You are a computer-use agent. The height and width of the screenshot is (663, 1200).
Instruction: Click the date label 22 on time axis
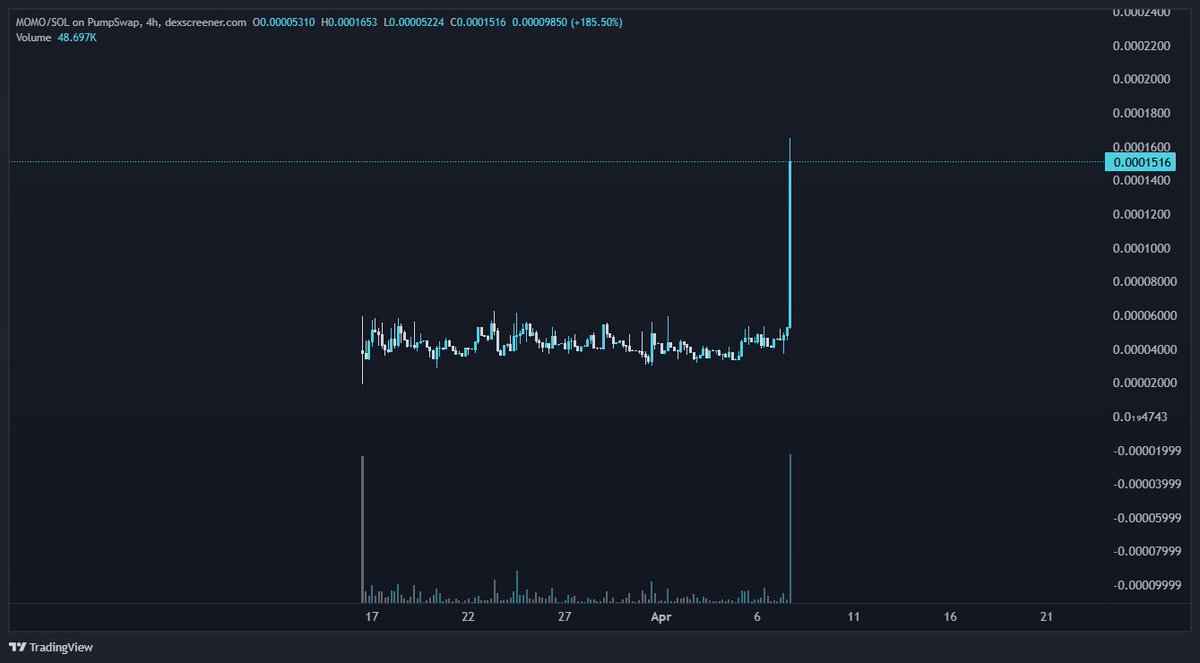click(x=468, y=617)
